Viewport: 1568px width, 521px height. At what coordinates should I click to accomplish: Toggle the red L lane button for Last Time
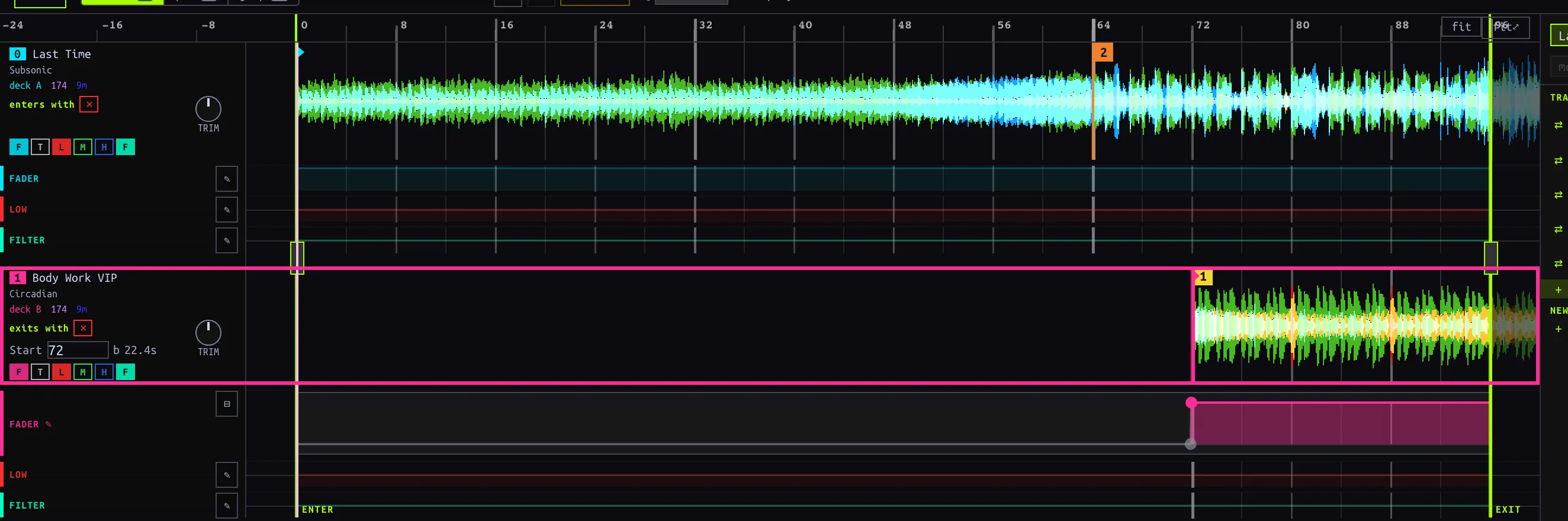[x=62, y=147]
